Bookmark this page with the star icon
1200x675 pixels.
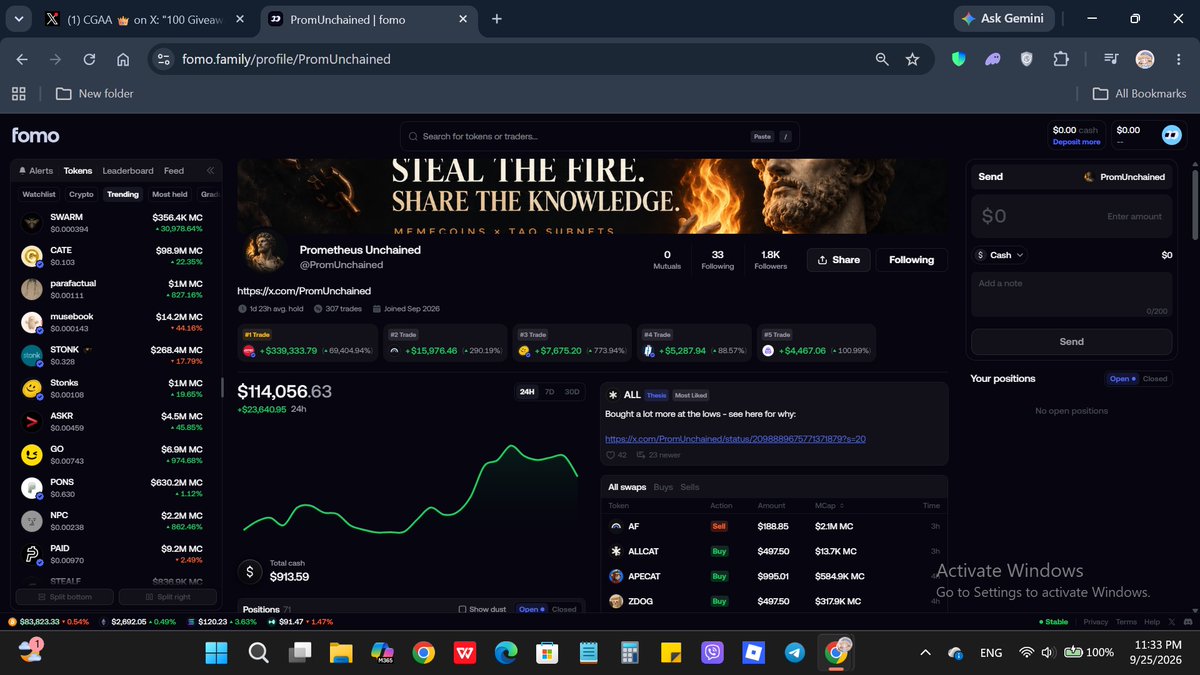pos(912,59)
